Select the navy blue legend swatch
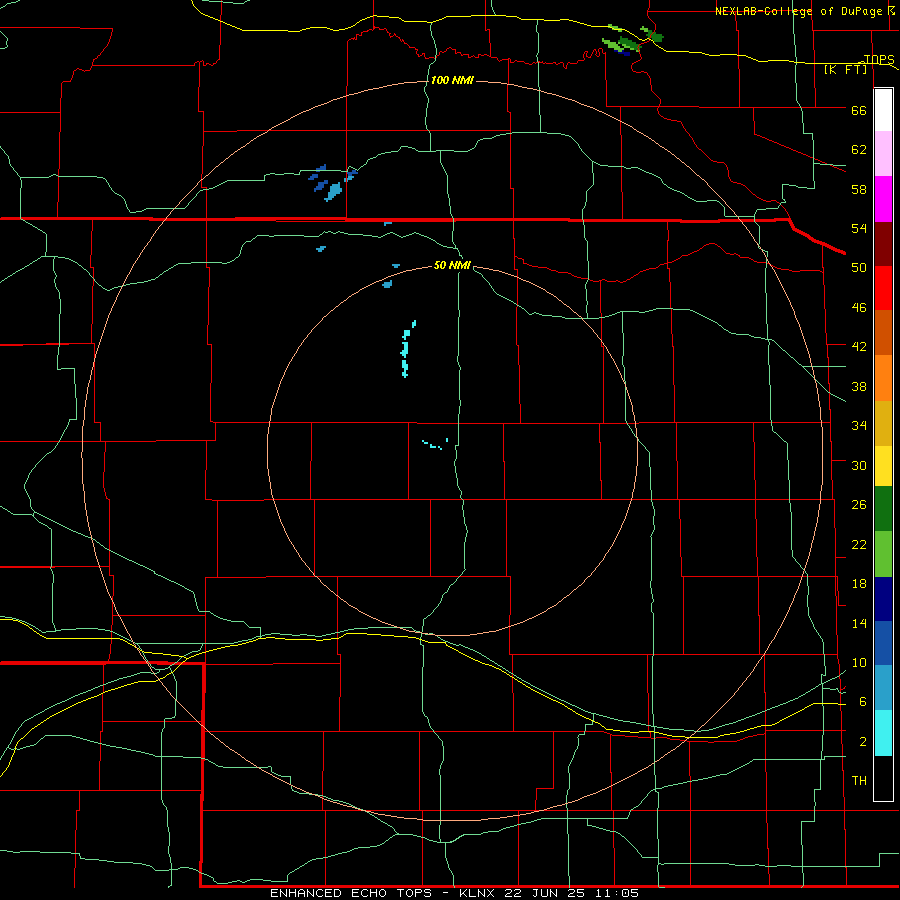The image size is (900, 900). [x=883, y=599]
